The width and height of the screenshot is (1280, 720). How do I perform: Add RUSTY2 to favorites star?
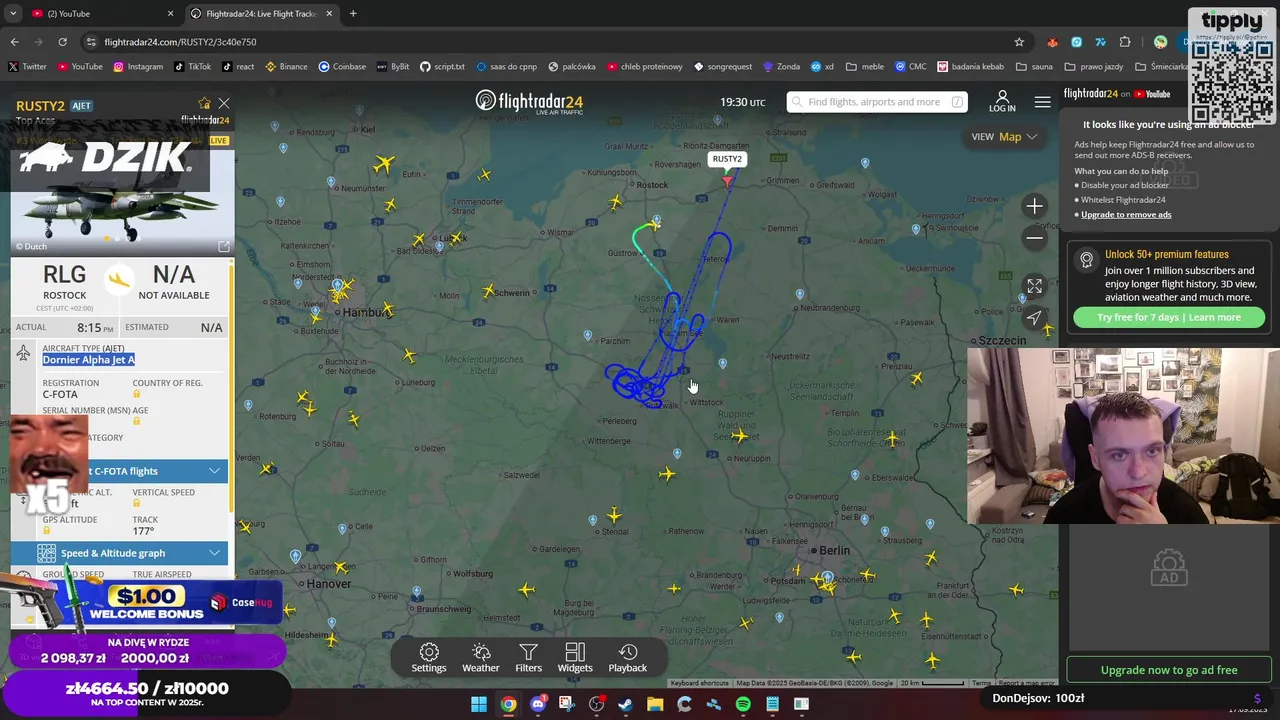(x=204, y=103)
